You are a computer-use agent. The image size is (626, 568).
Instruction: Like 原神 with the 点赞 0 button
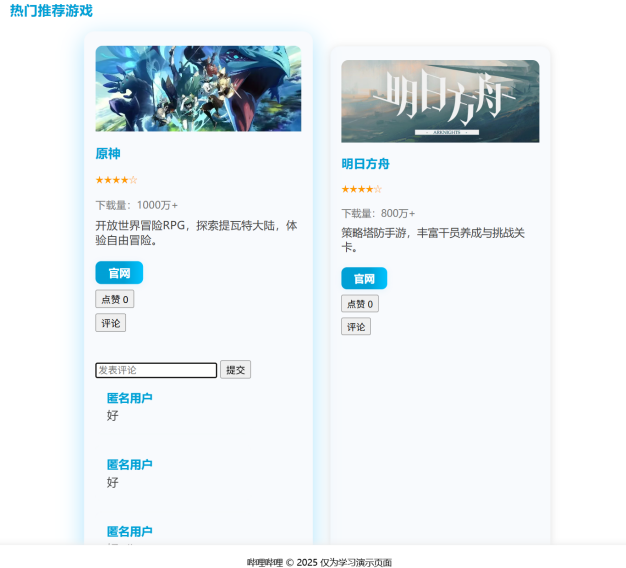115,299
